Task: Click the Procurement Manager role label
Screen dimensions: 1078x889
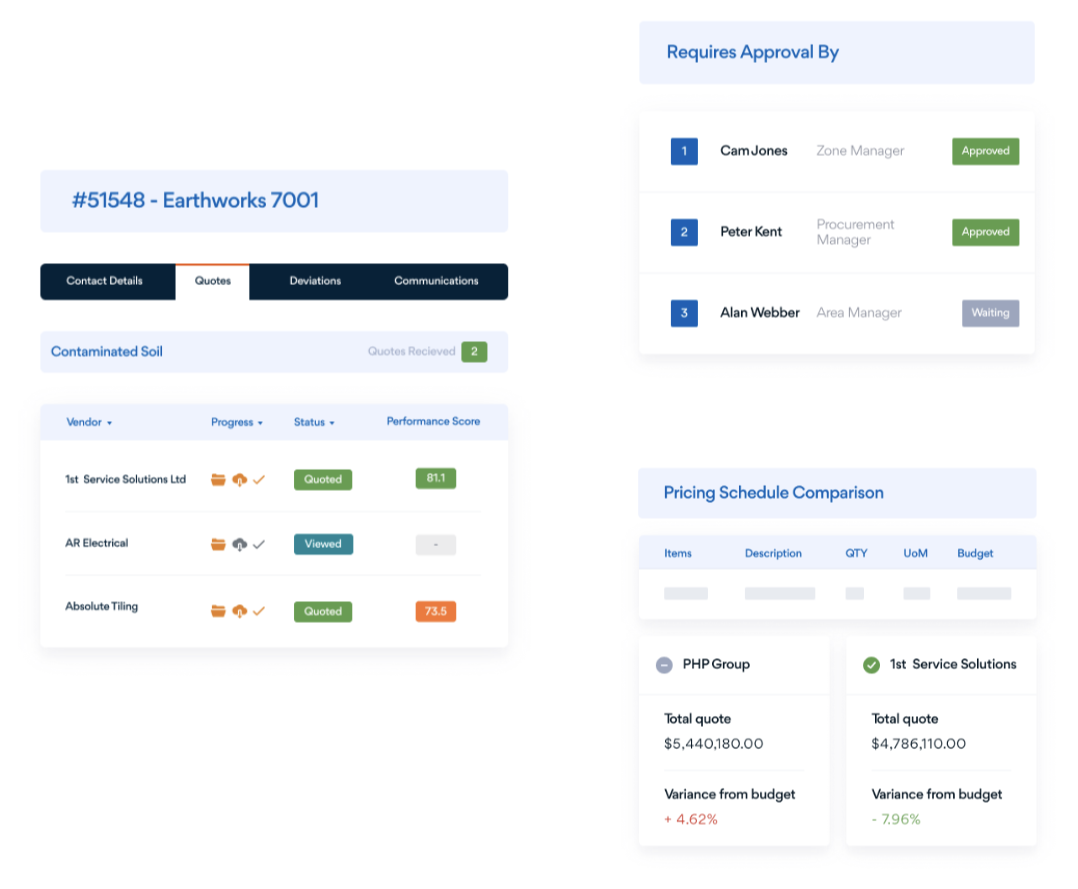Action: tap(855, 232)
